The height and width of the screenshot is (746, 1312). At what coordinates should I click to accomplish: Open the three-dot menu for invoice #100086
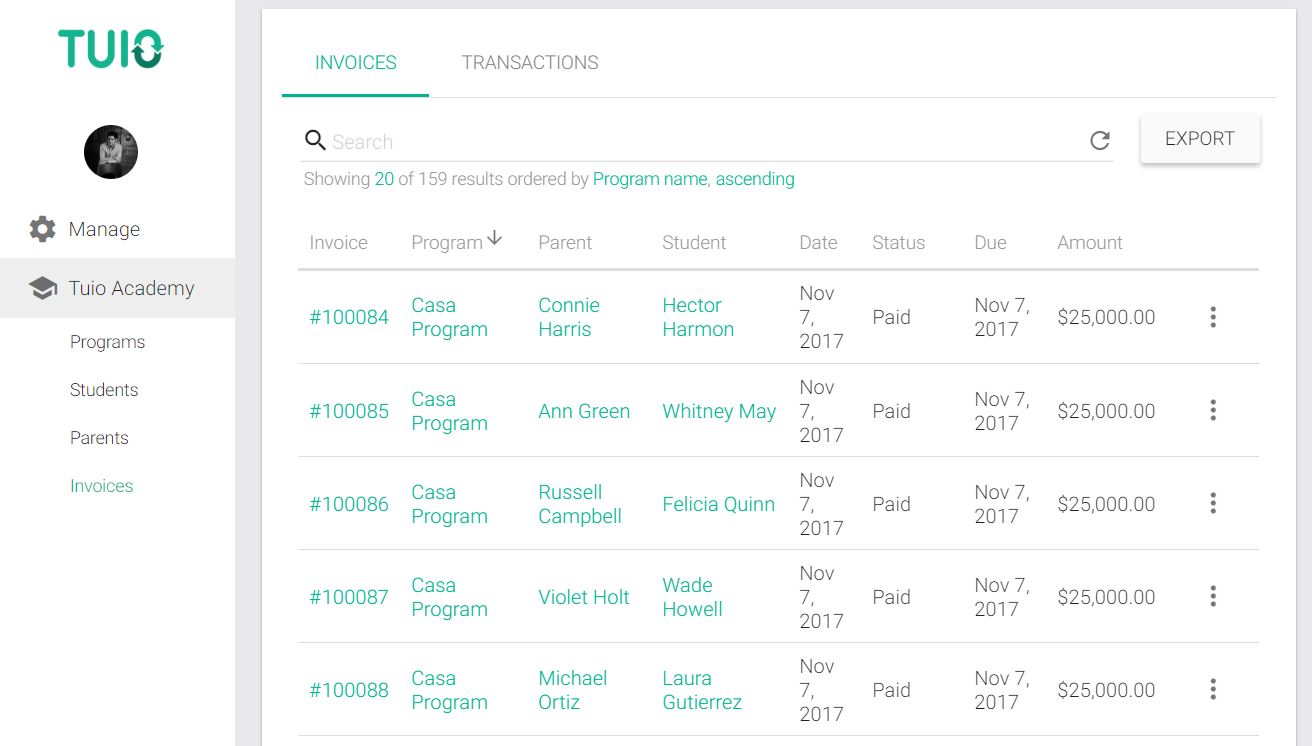1213,504
